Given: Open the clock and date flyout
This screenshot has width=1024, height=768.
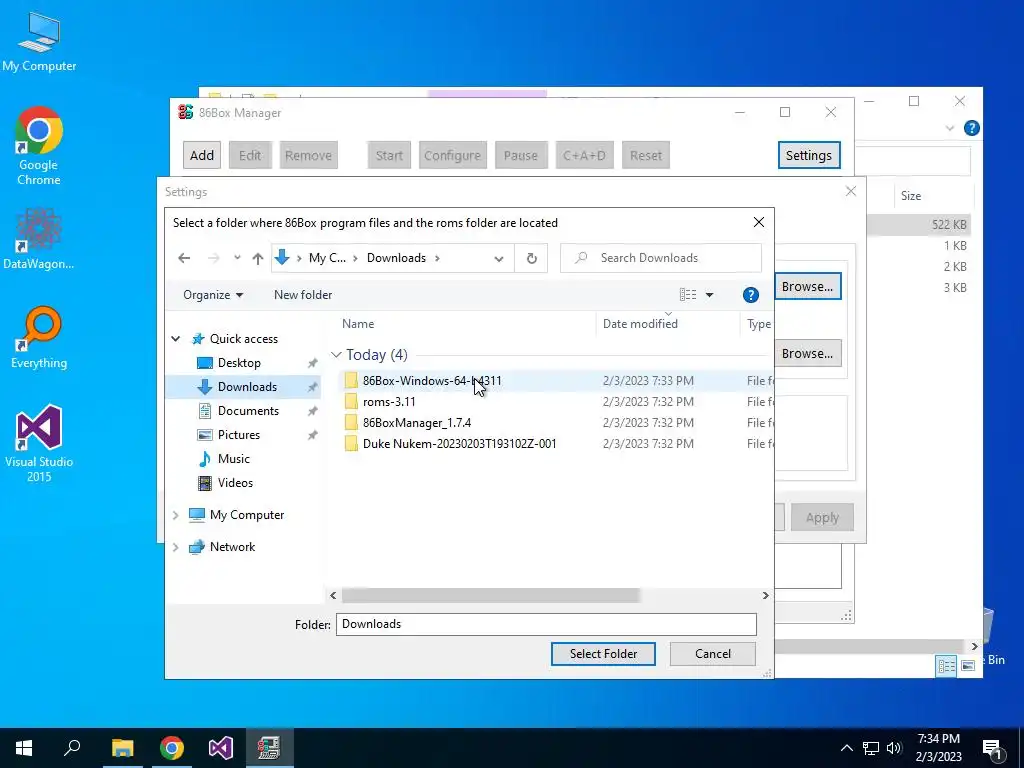Looking at the screenshot, I should click(x=938, y=748).
